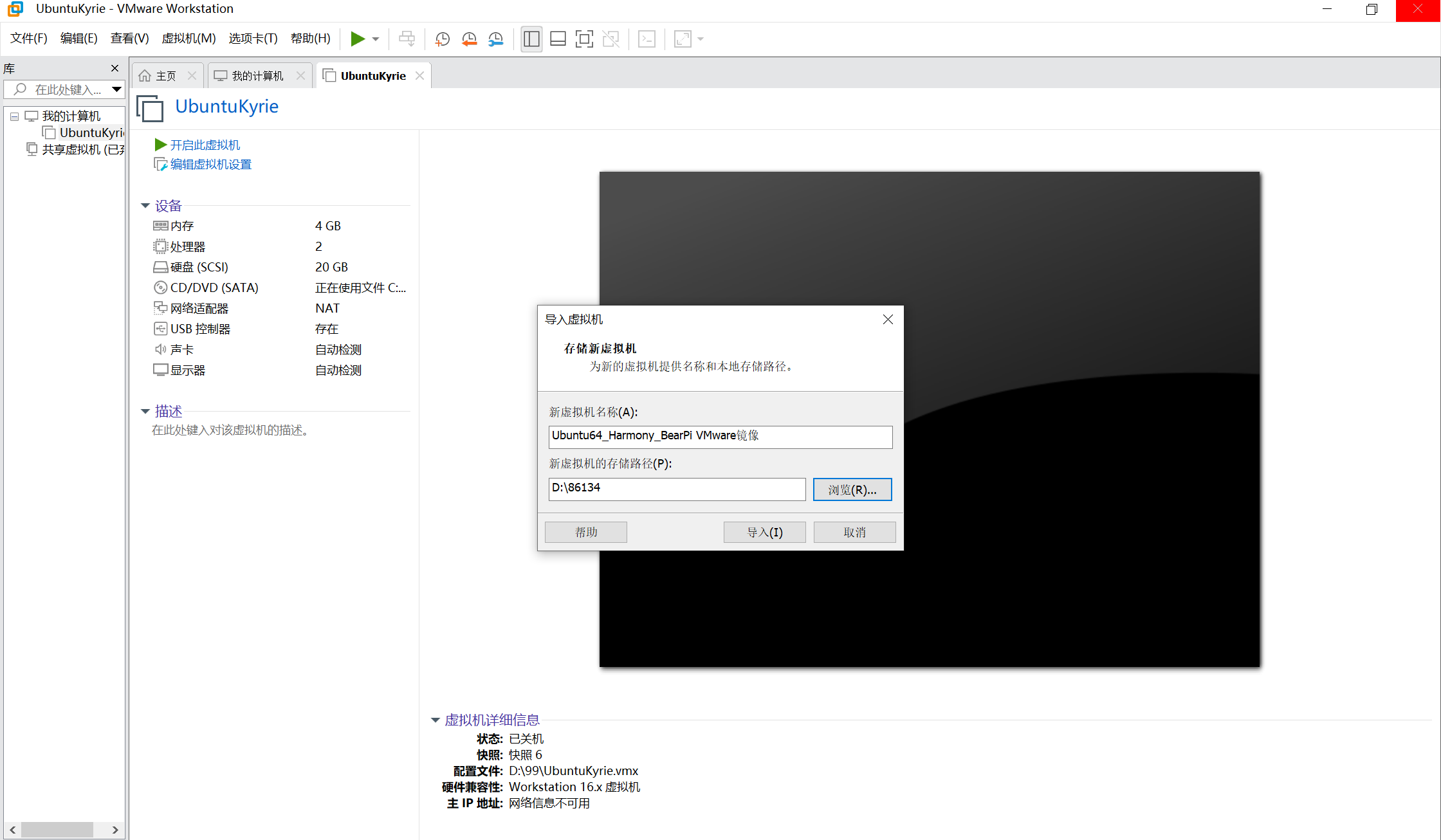
Task: Click the full screen mode icon
Action: coord(584,39)
